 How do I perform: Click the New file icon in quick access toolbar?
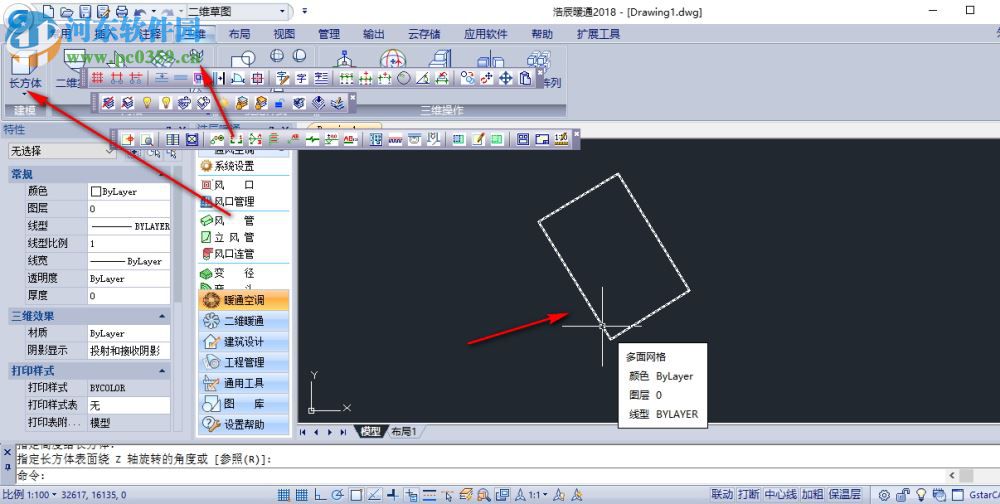click(x=48, y=11)
